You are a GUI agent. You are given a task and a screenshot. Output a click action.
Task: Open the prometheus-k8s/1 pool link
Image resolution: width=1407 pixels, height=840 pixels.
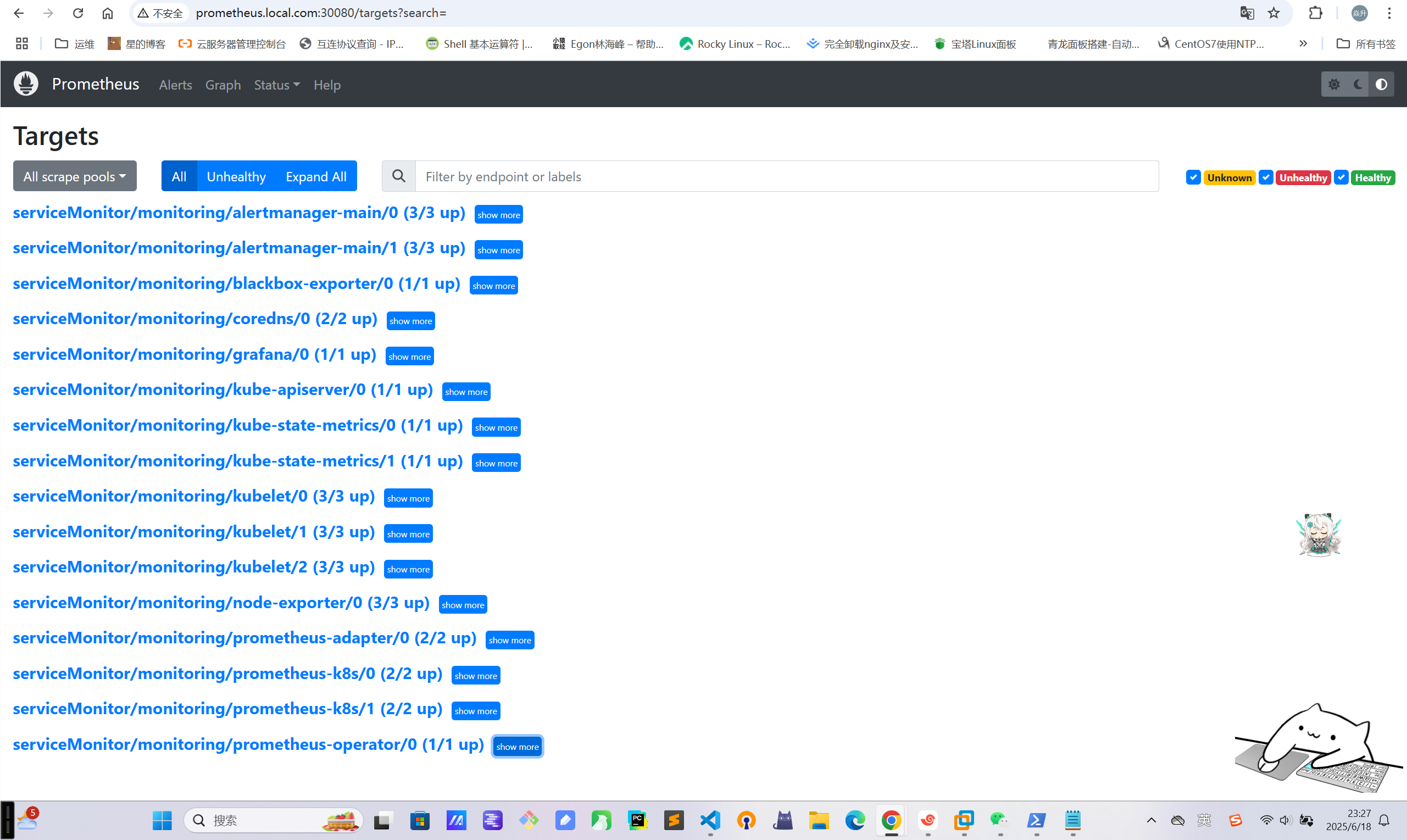coord(227,709)
